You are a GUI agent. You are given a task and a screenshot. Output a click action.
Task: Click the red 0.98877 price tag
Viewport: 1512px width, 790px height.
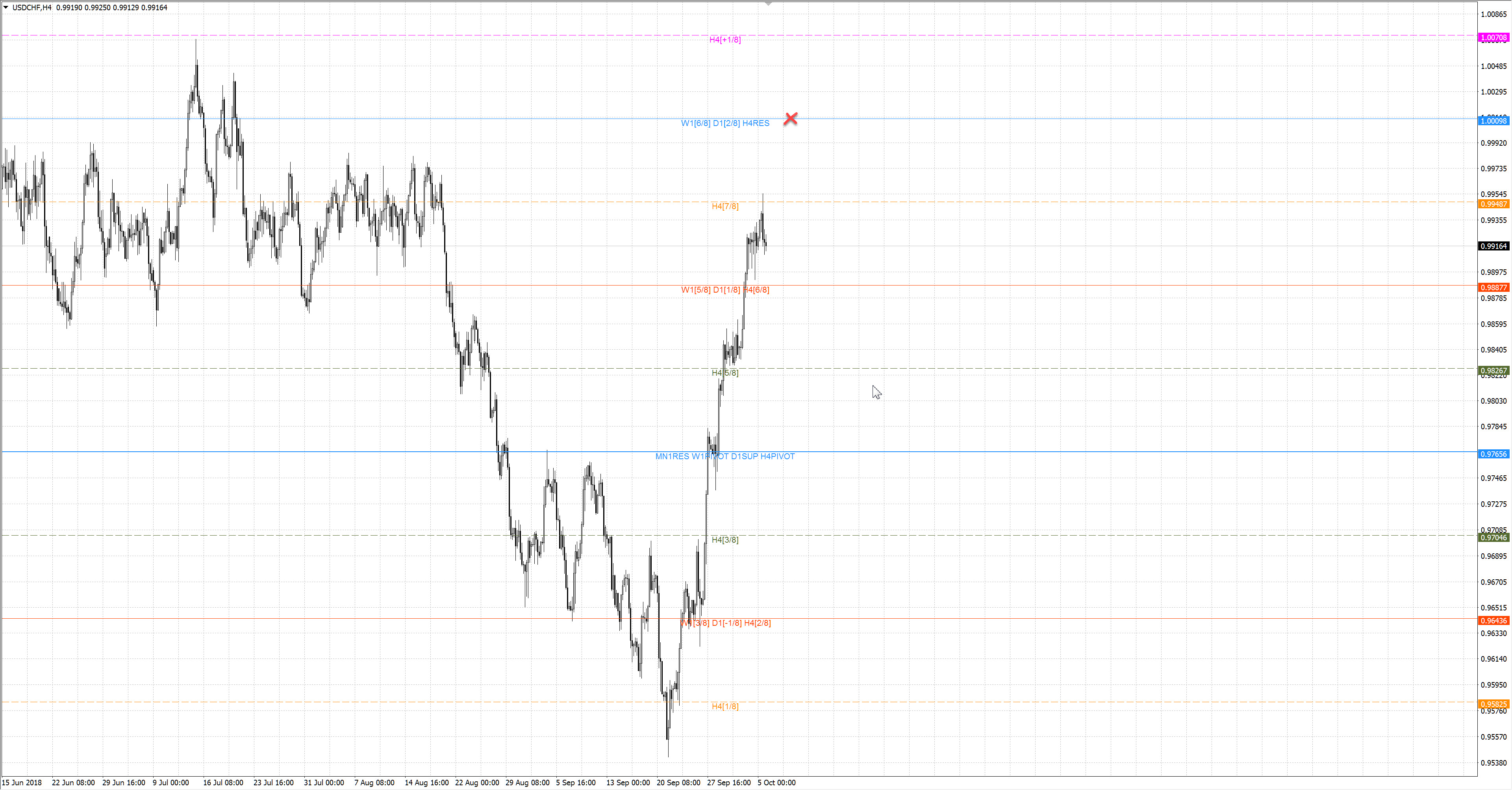click(1493, 287)
